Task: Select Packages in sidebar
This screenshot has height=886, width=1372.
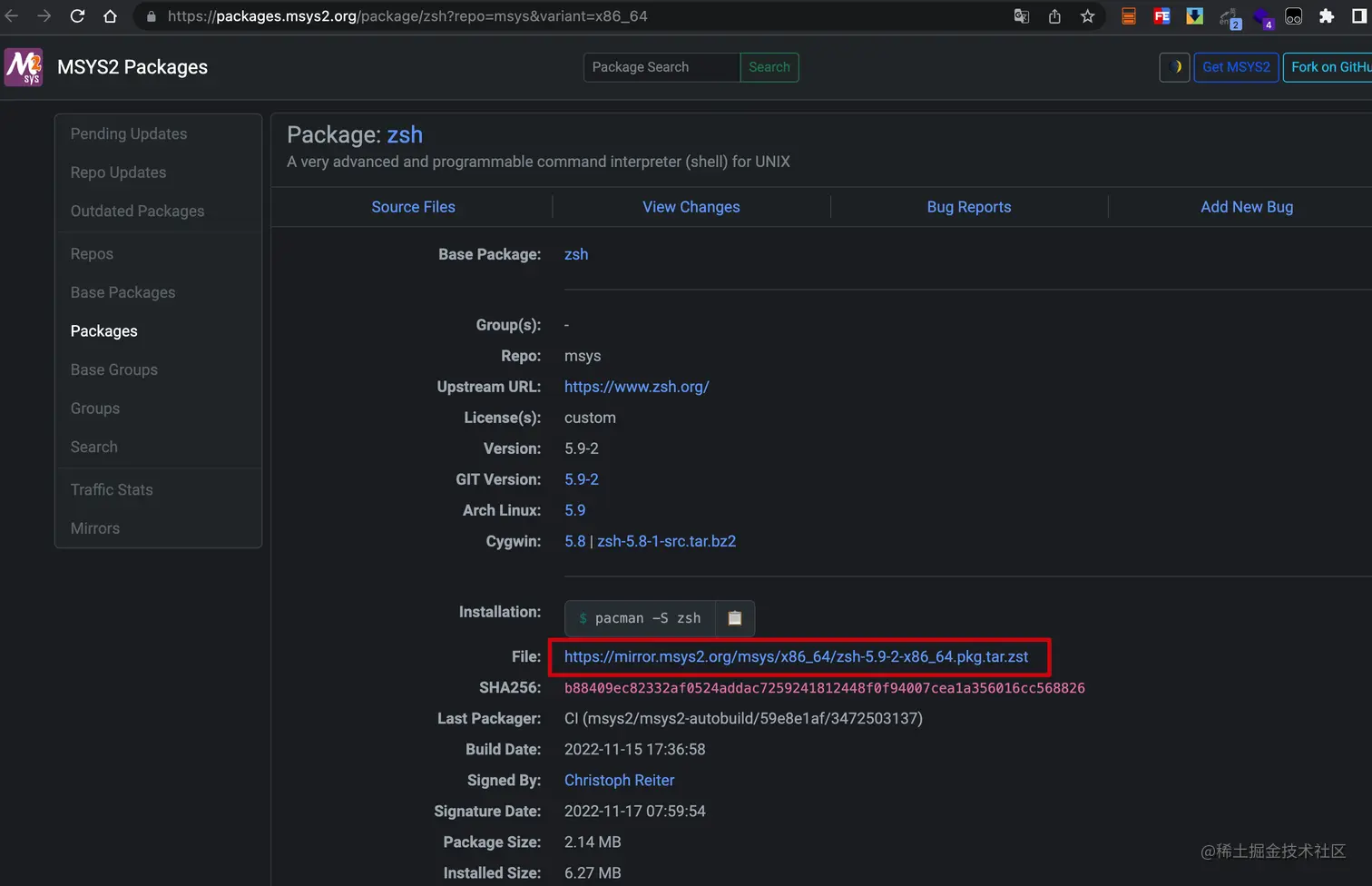Action: pos(103,331)
